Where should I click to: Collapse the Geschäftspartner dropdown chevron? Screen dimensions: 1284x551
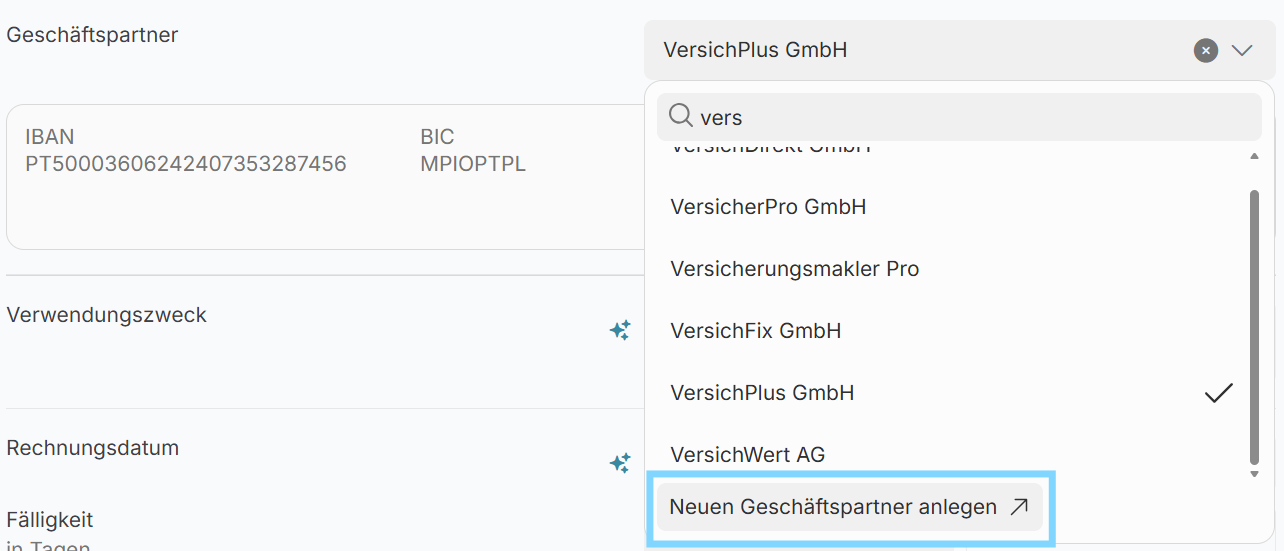[1242, 50]
